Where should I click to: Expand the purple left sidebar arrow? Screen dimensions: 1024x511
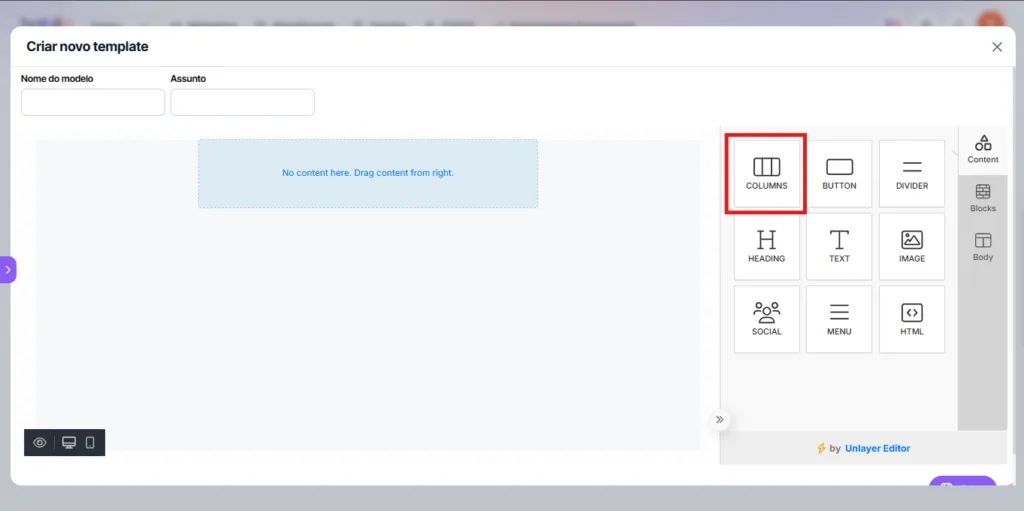[8, 270]
